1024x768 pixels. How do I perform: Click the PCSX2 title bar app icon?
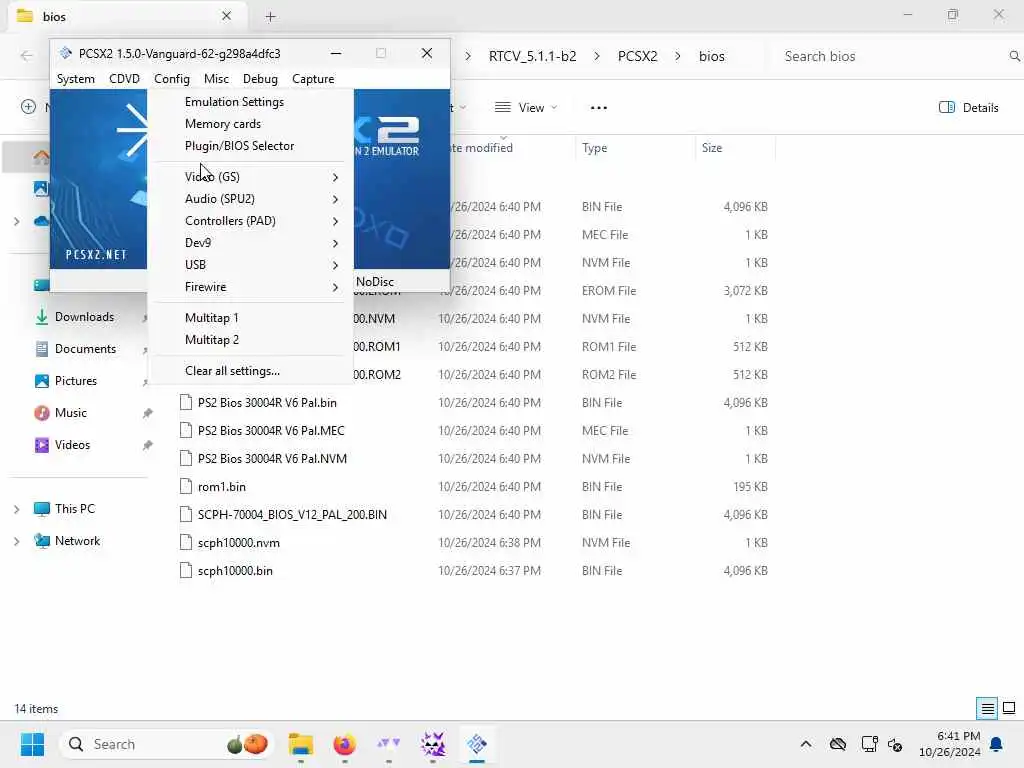click(x=65, y=54)
